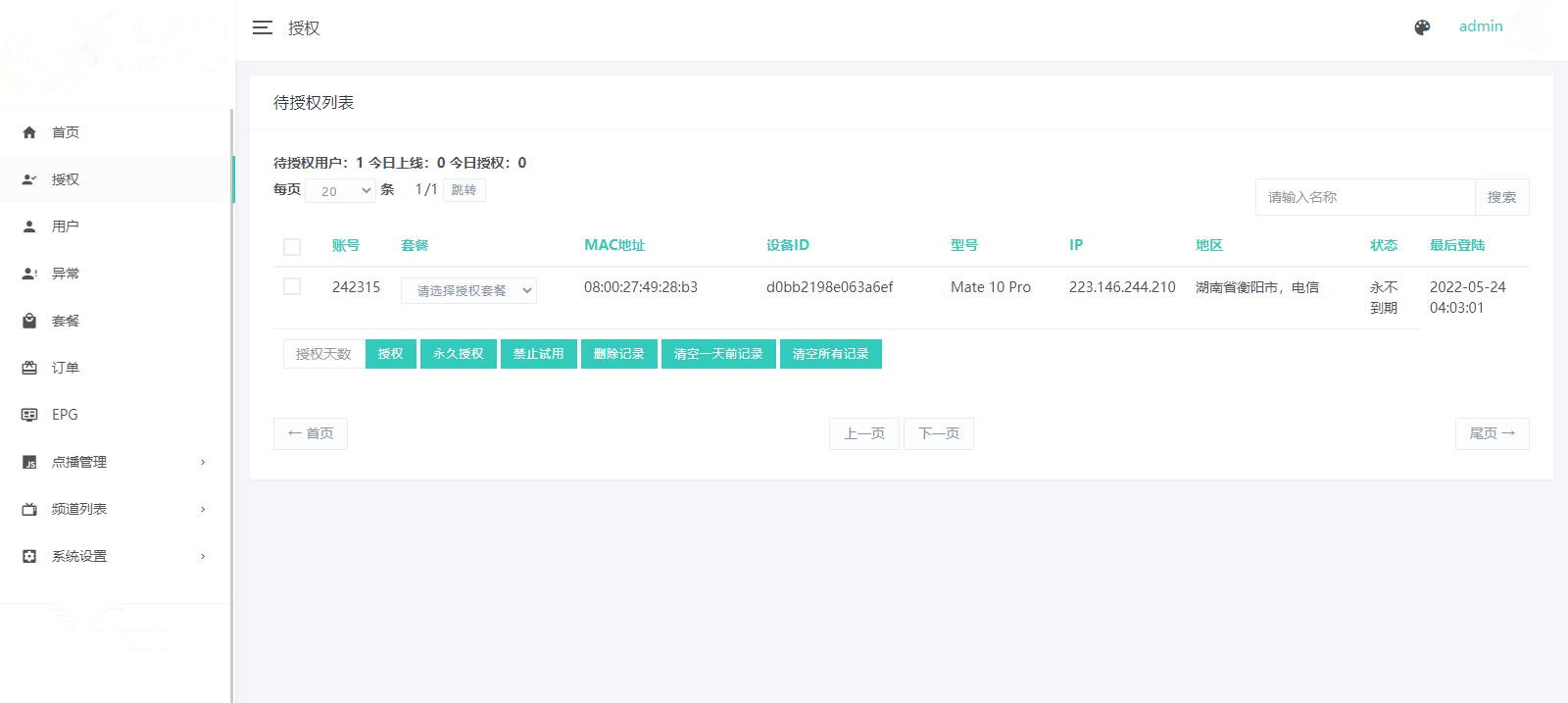Click the Mate 10 Pro model cell

pos(991,287)
